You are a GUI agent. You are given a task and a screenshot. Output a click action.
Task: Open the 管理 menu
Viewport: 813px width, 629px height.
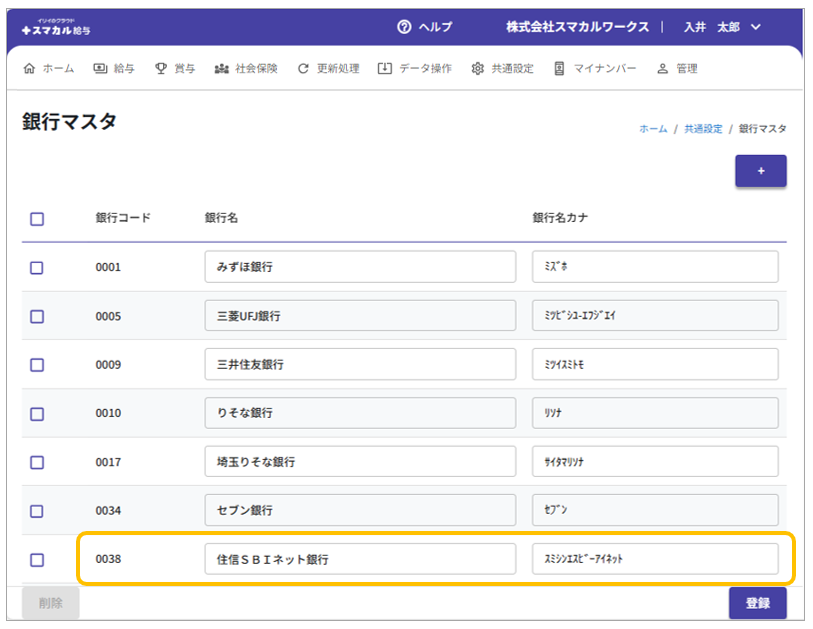click(677, 69)
